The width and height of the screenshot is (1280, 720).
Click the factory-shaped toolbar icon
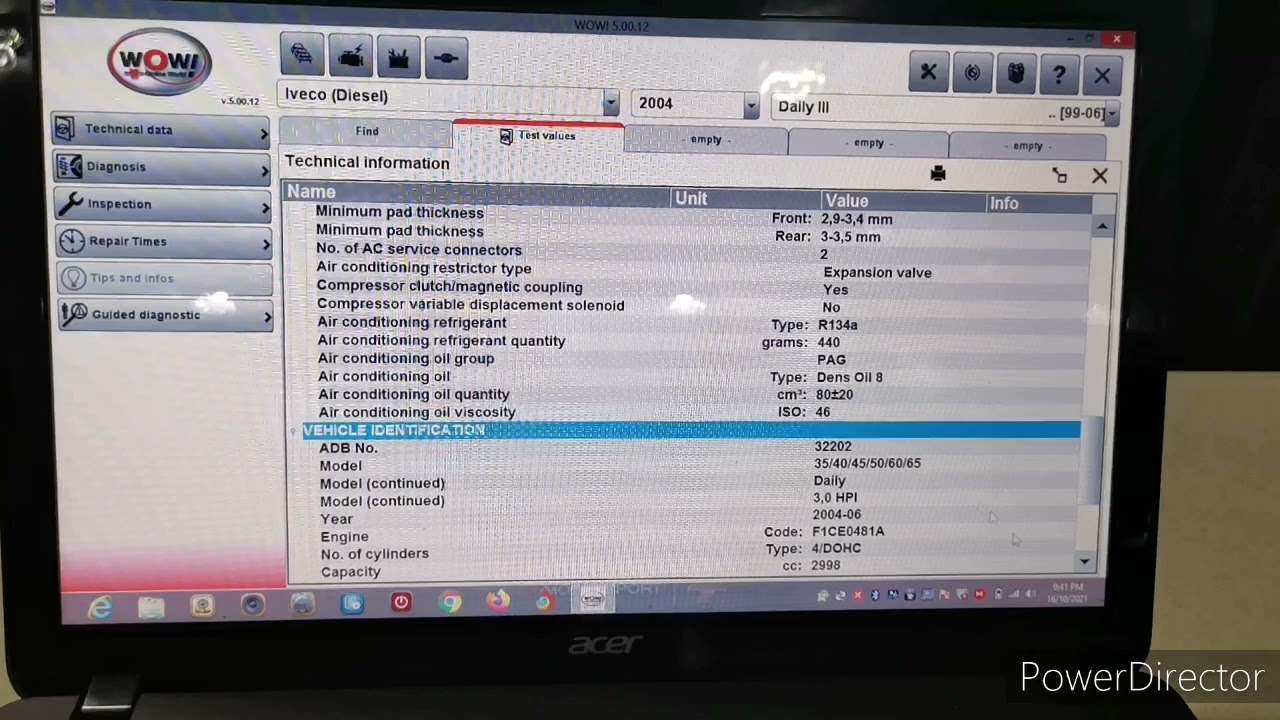pyautogui.click(x=398, y=58)
